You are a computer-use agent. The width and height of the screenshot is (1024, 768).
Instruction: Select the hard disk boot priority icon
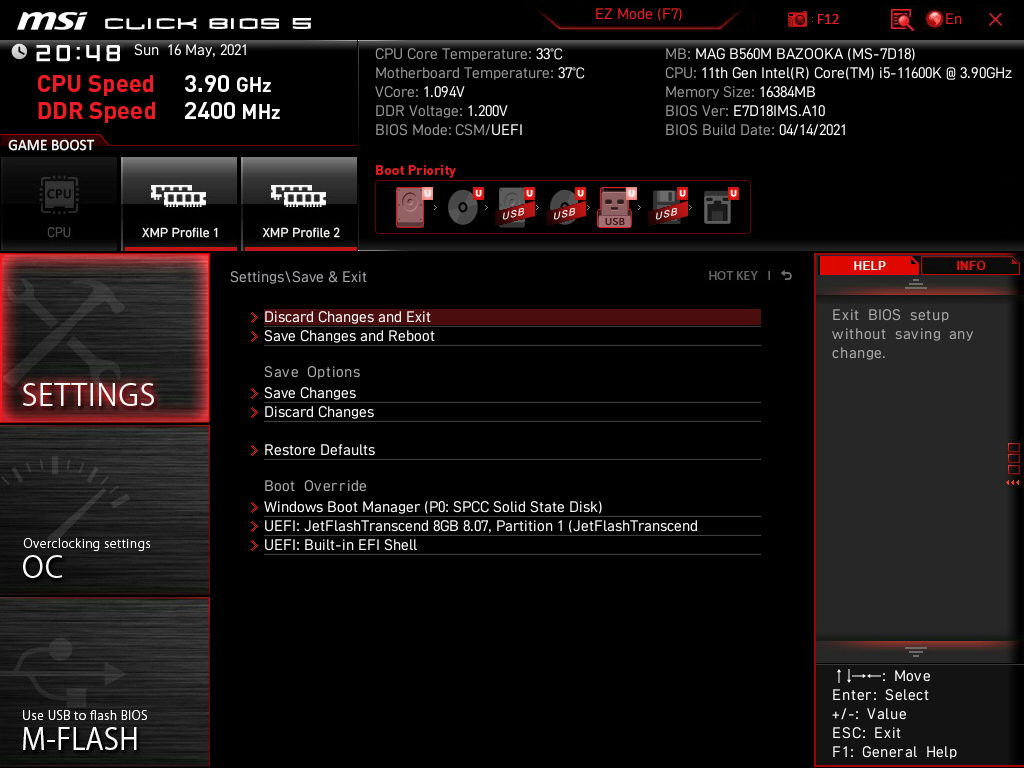(413, 207)
